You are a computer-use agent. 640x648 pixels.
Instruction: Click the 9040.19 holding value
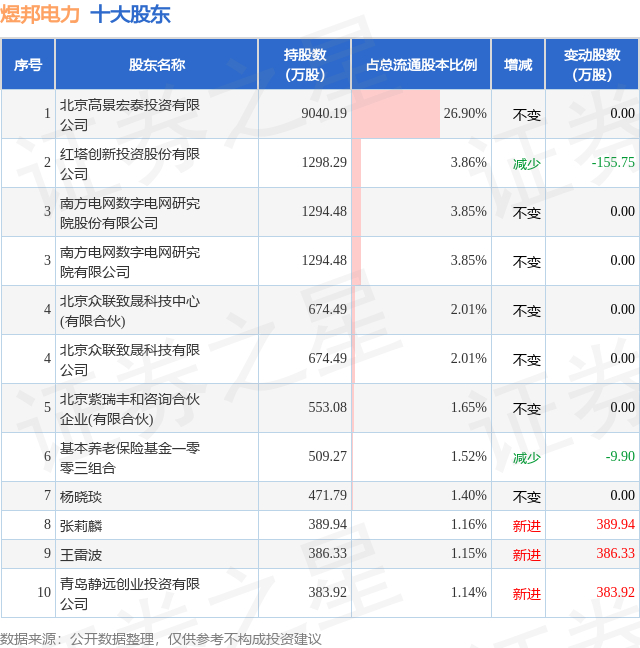pos(324,113)
